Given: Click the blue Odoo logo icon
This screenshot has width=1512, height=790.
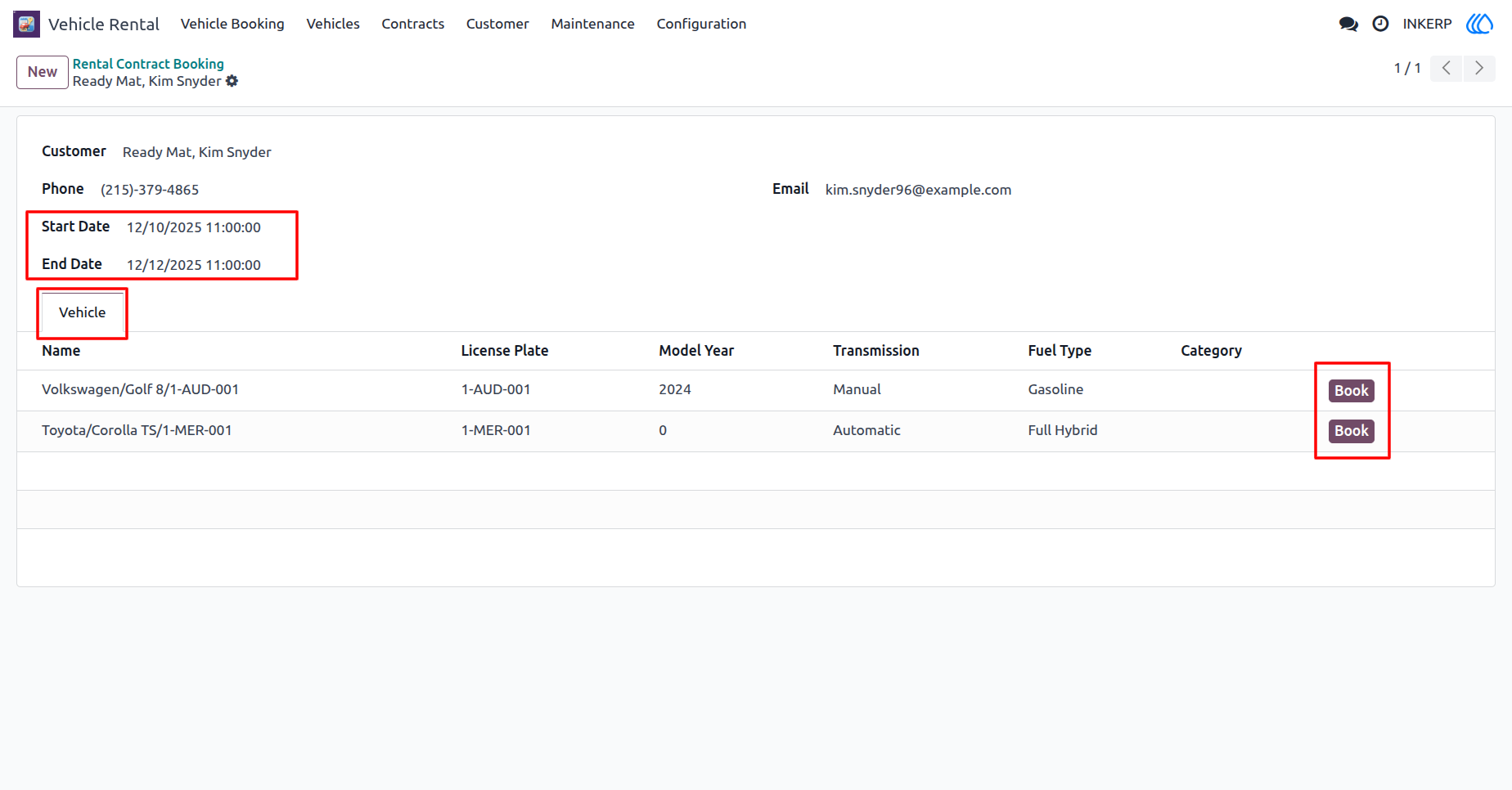Looking at the screenshot, I should tap(1480, 24).
